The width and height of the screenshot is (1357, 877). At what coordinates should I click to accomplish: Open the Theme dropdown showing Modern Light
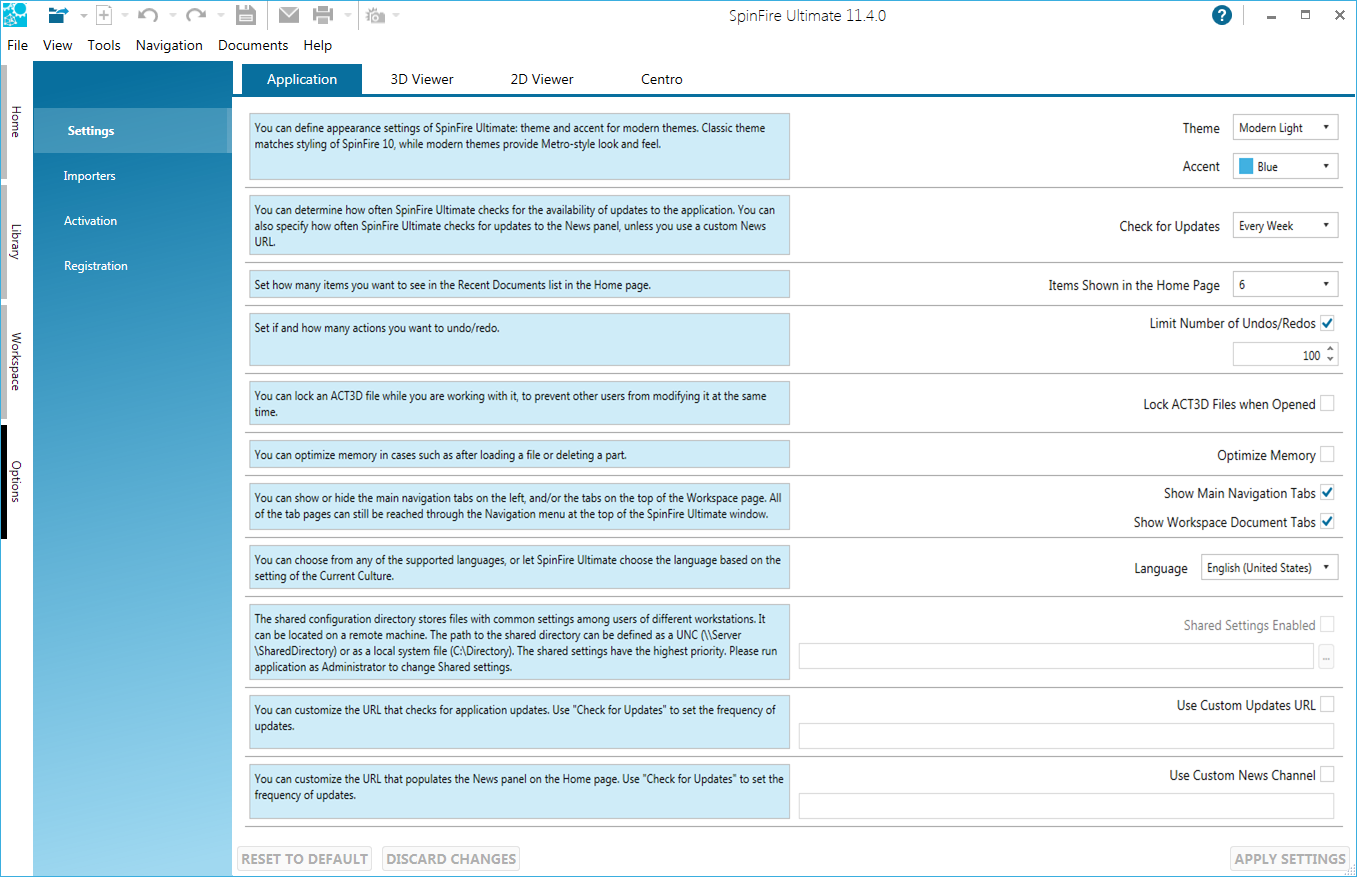(x=1285, y=128)
